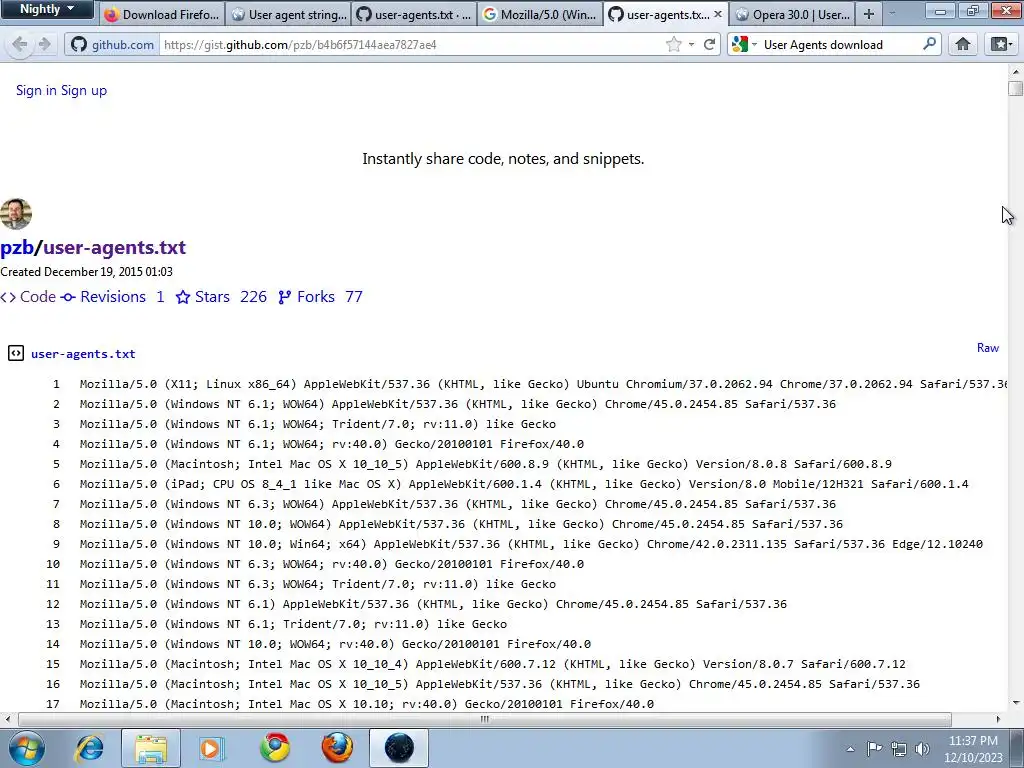This screenshot has height=768, width=1024.
Task: Open the network status tray icon
Action: pyautogui.click(x=899, y=749)
